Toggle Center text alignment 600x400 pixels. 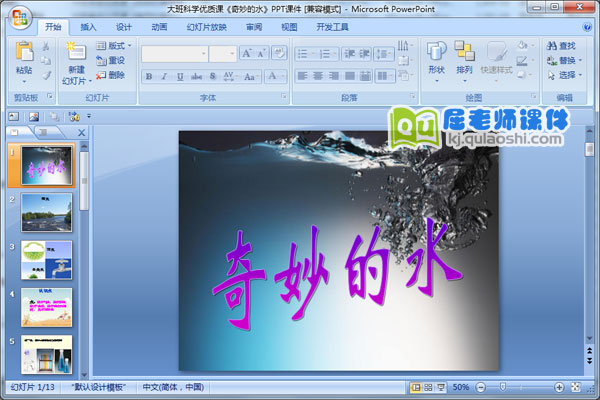(318, 76)
